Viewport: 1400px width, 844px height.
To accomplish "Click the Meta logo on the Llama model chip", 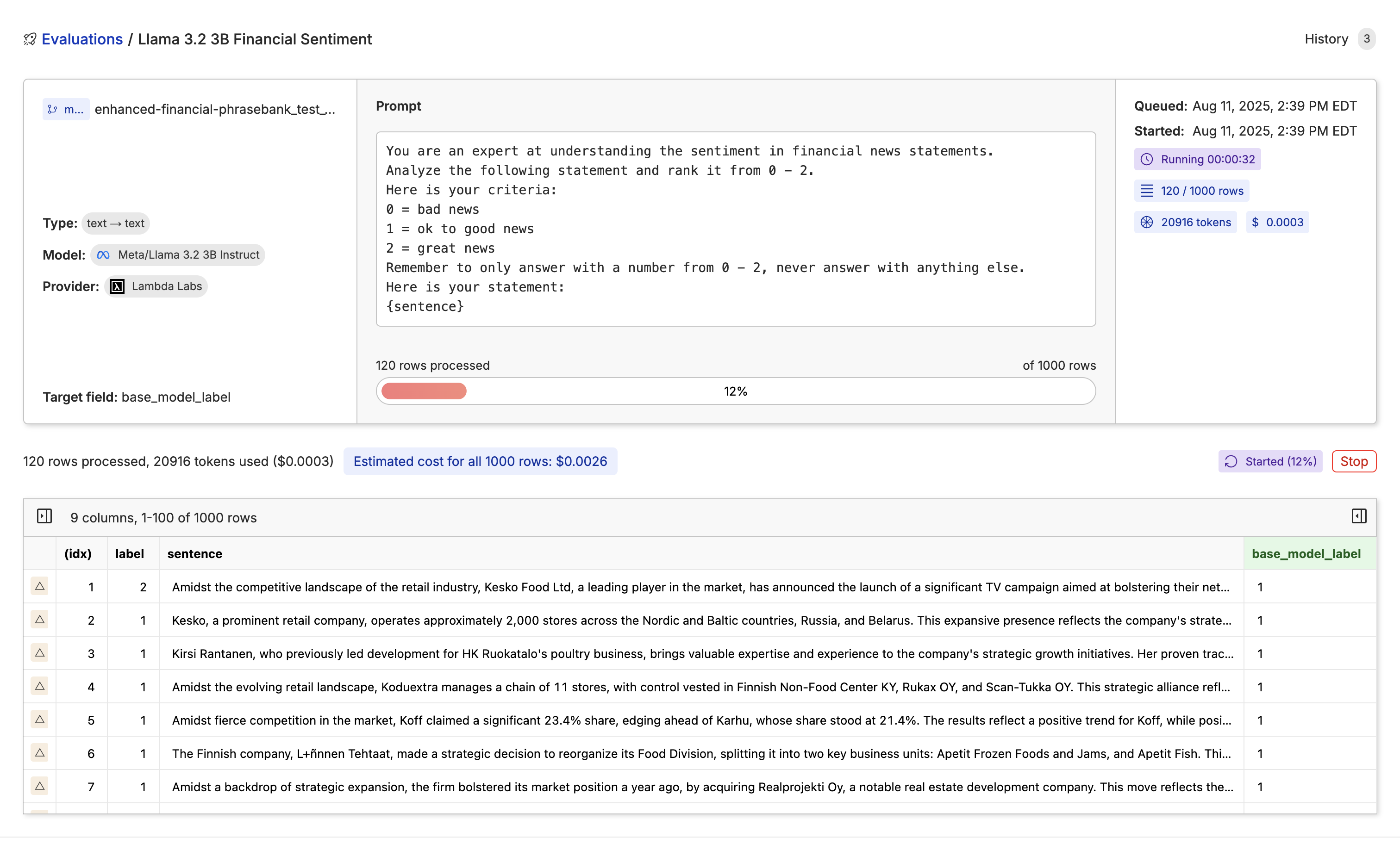I will pos(103,254).
